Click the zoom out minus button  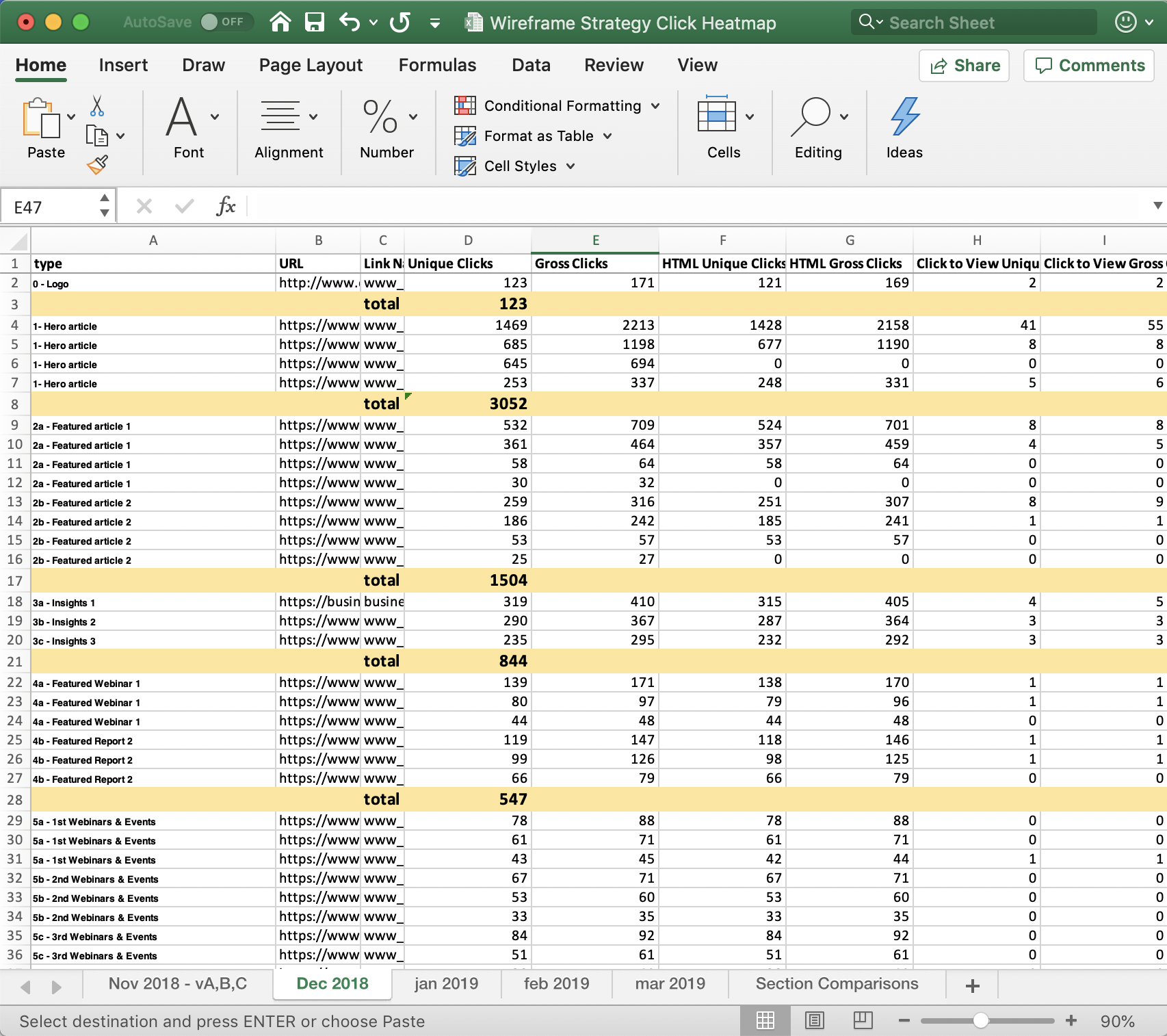(904, 1021)
